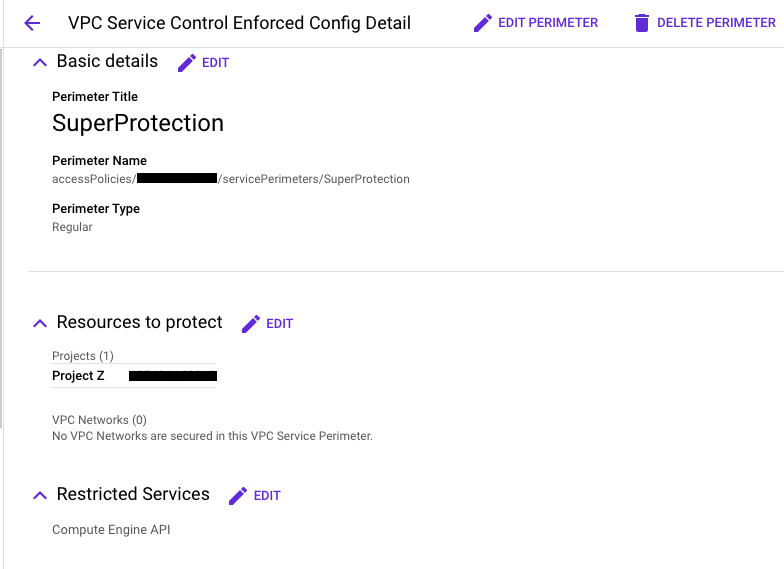
Task: Click the Delete Perimeter trash icon
Action: 641,23
